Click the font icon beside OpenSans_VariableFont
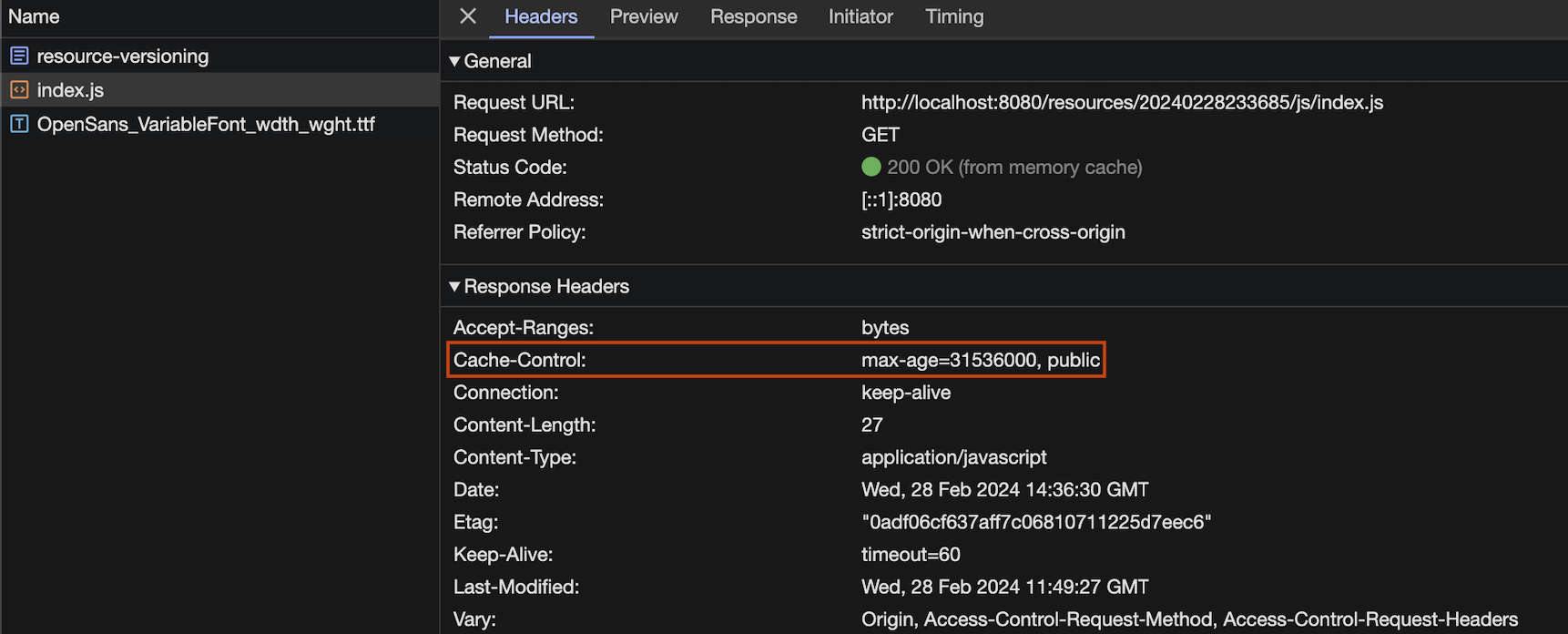This screenshot has height=634, width=1568. coord(19,124)
